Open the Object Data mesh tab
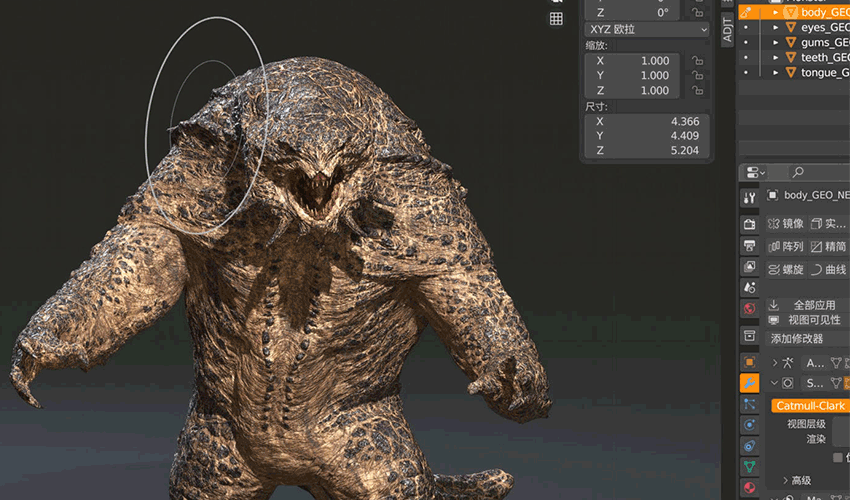Image resolution: width=850 pixels, height=500 pixels. [x=750, y=466]
